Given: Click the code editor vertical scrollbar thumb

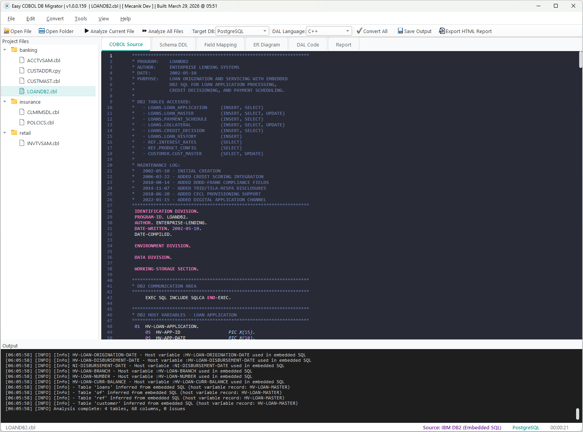Looking at the screenshot, I should 580,59.
